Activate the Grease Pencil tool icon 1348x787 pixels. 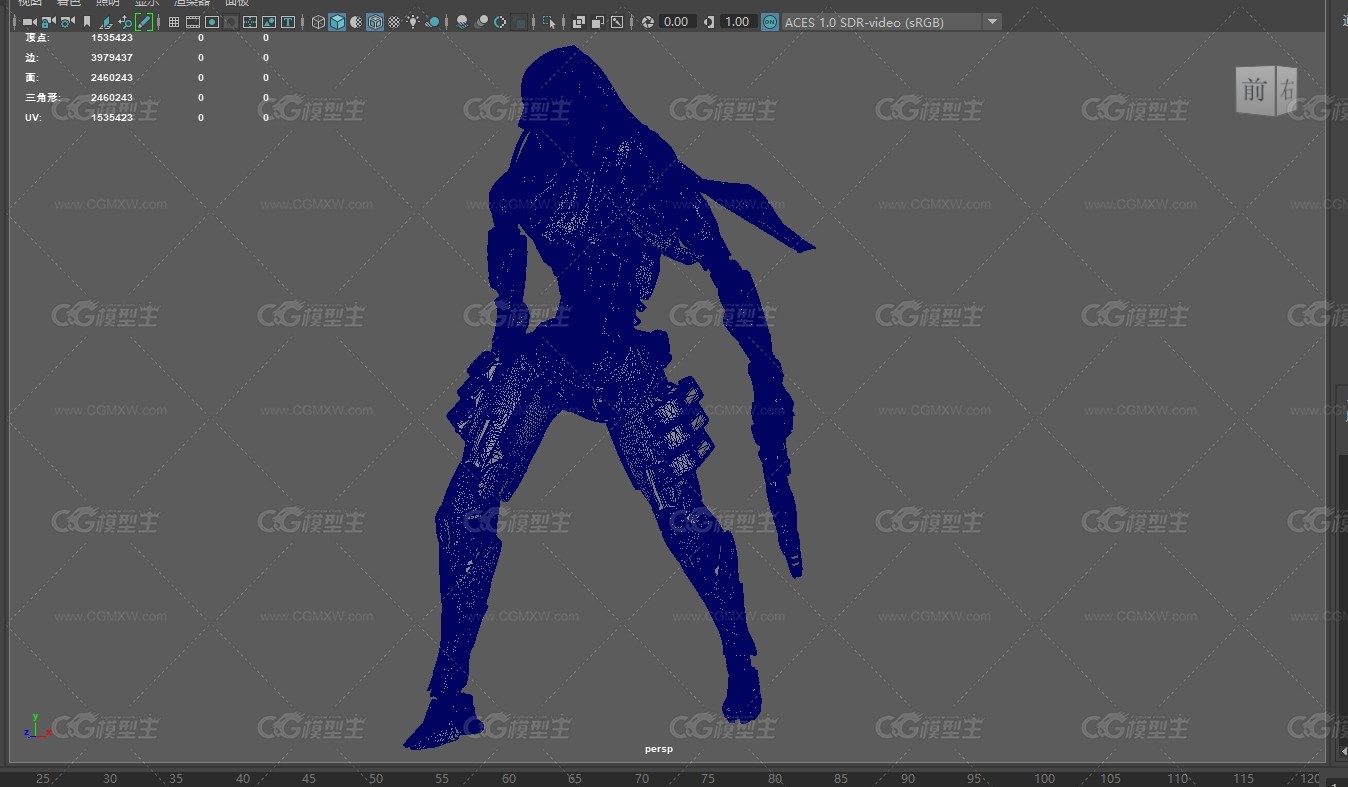[x=144, y=21]
